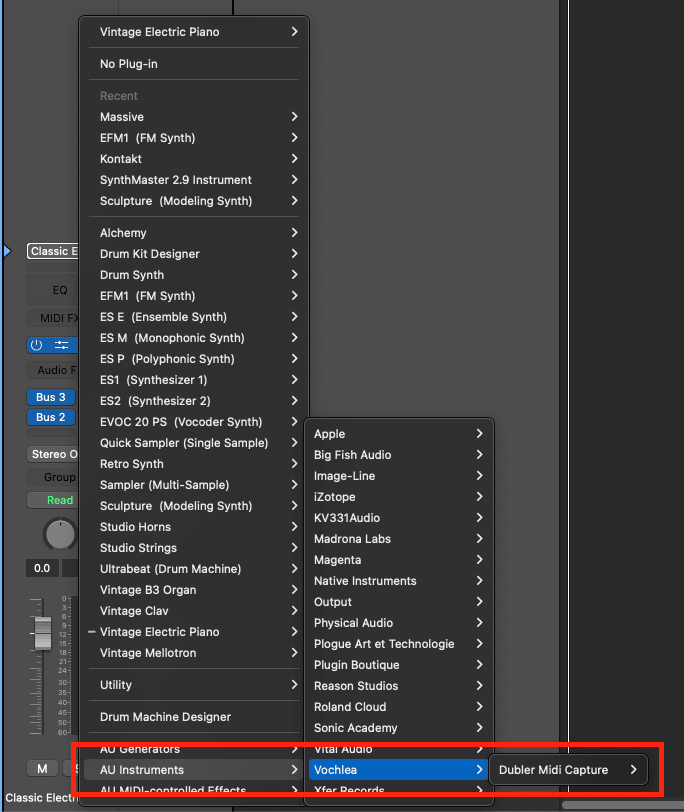Mute the track with the M button
684x812 pixels.
[42, 767]
